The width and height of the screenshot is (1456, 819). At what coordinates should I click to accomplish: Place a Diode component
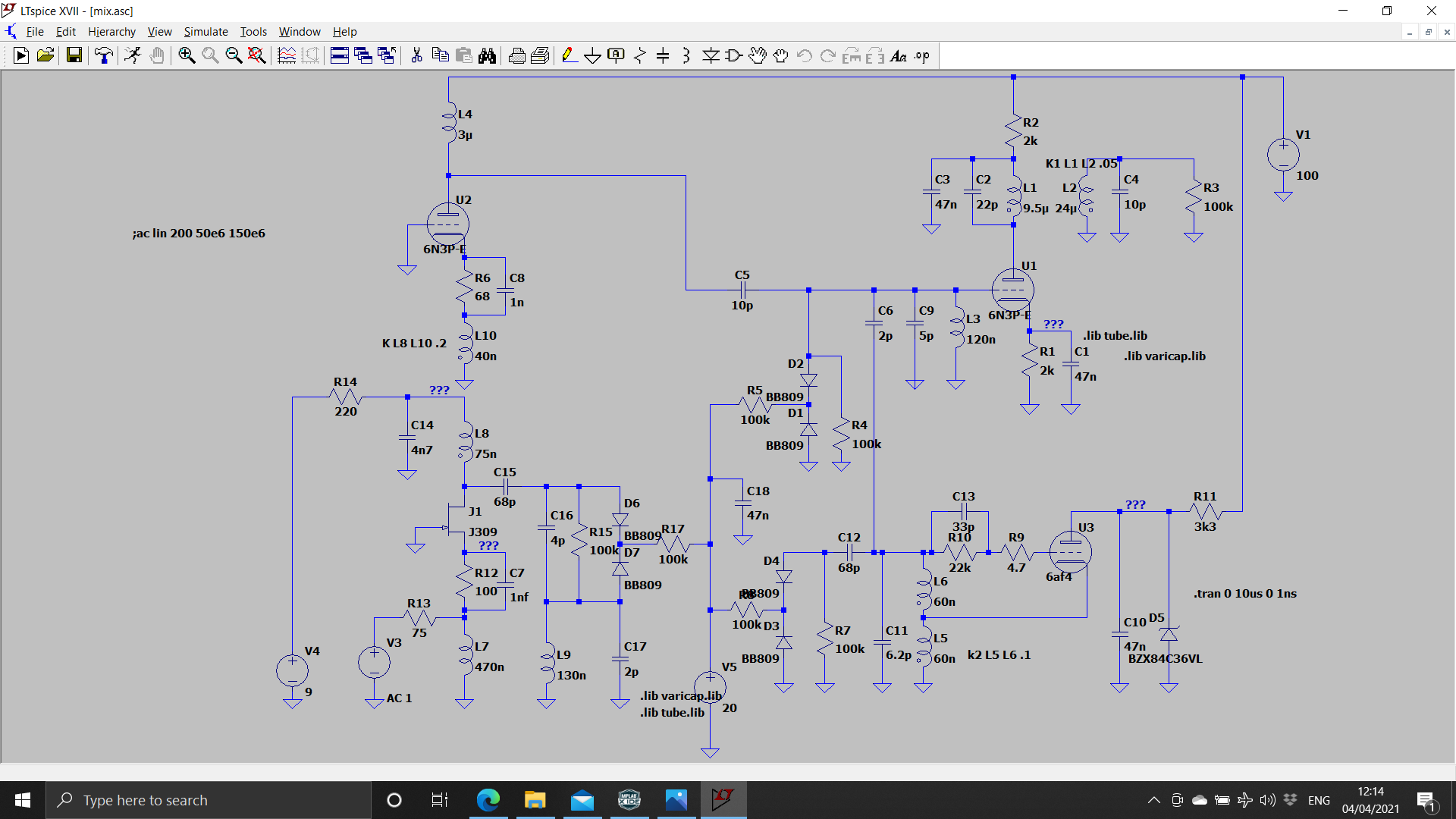tap(711, 55)
